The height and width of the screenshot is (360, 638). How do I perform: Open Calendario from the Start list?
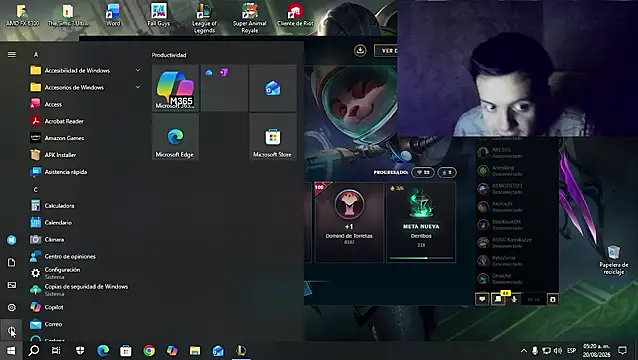click(x=85, y=223)
